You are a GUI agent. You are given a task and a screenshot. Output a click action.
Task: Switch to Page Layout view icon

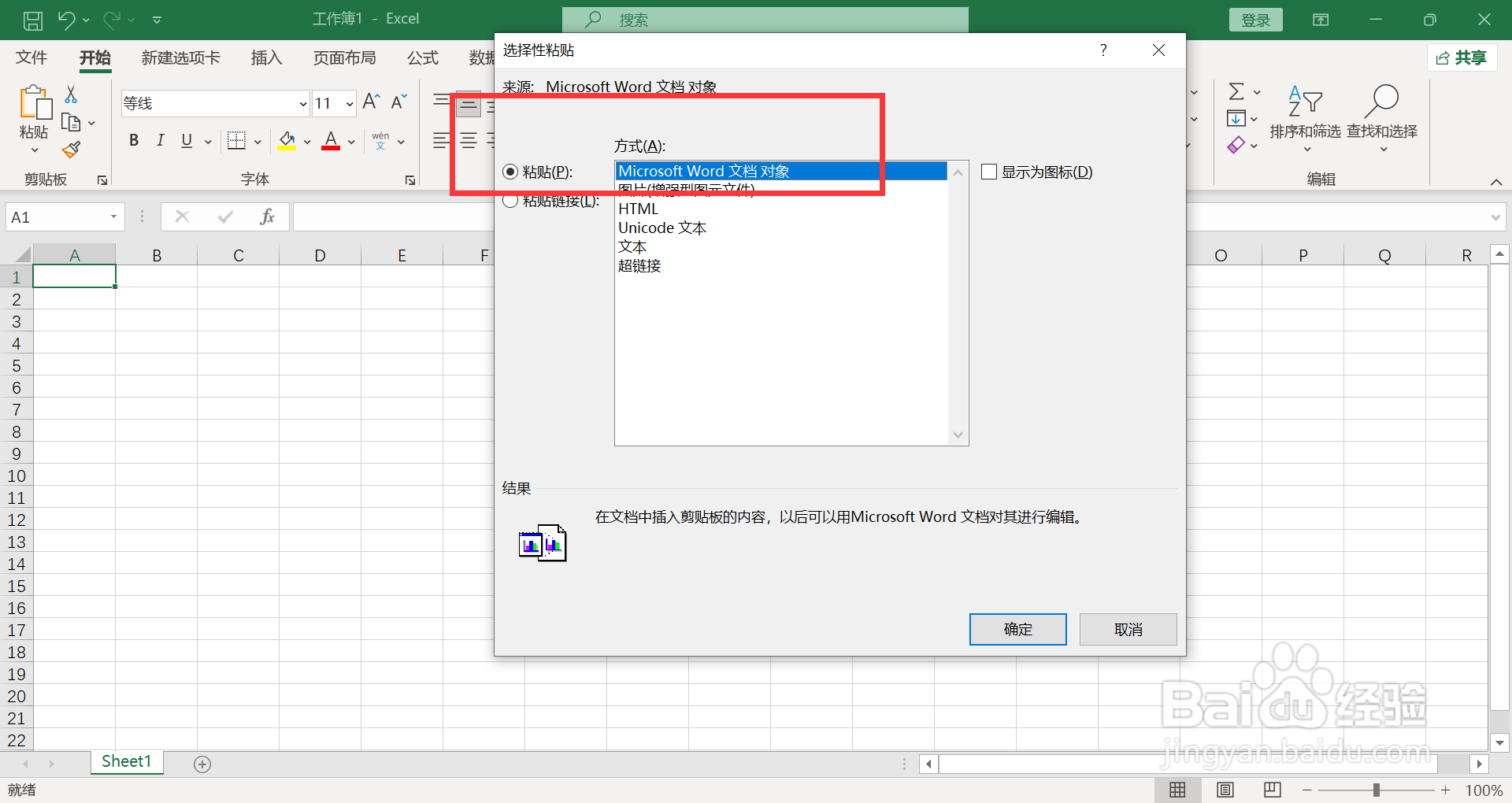pyautogui.click(x=1225, y=790)
